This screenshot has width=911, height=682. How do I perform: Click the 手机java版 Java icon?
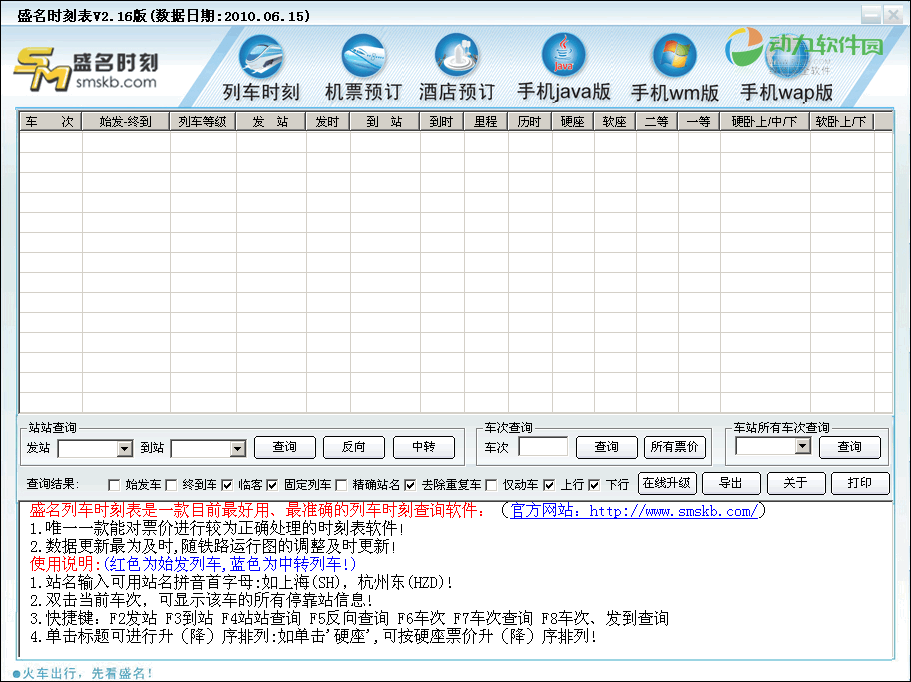[564, 55]
